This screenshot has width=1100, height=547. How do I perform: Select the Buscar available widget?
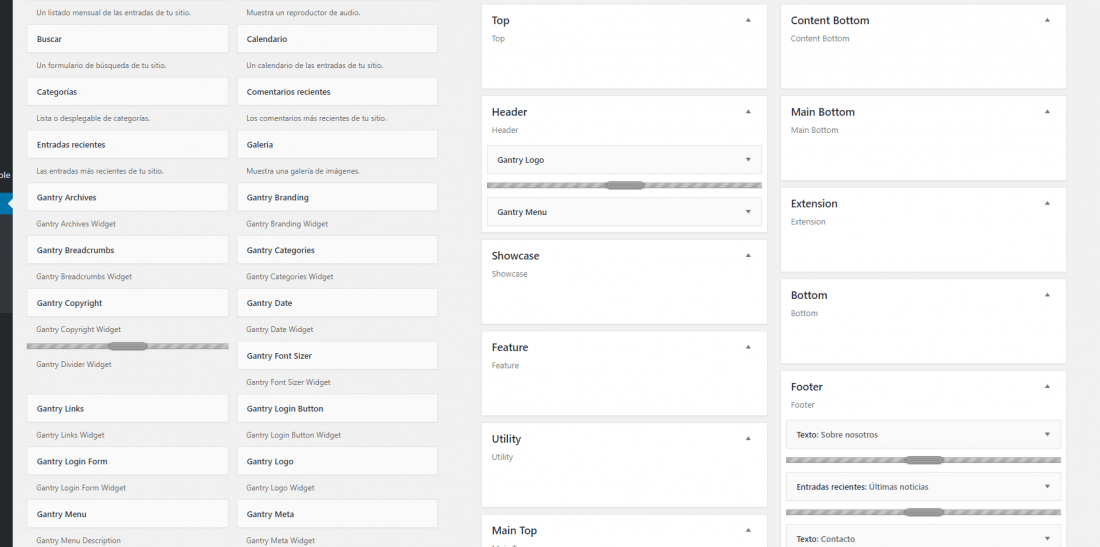[x=128, y=39]
